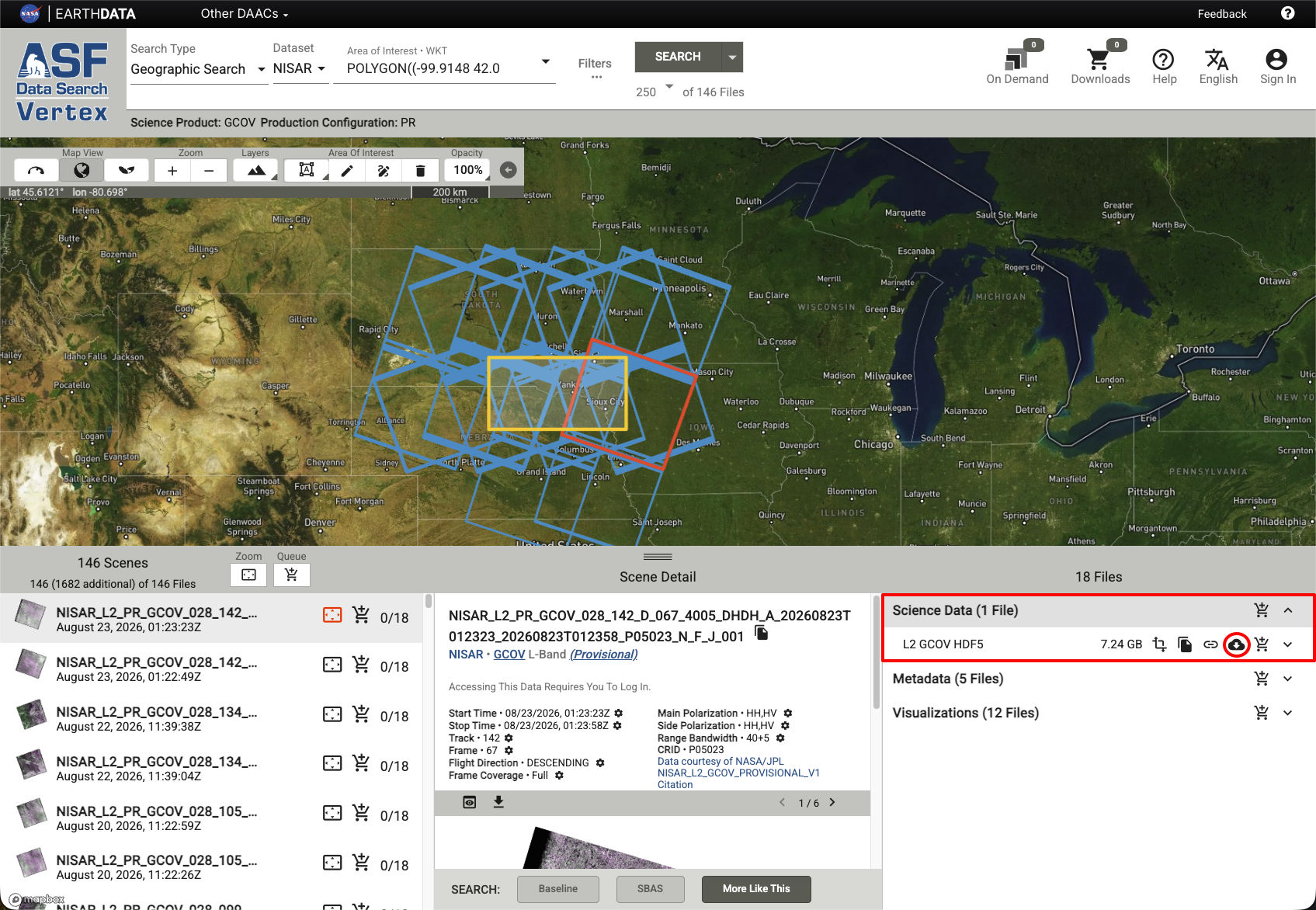Click the More Like This button
This screenshot has height=910, width=1316.
coord(756,889)
